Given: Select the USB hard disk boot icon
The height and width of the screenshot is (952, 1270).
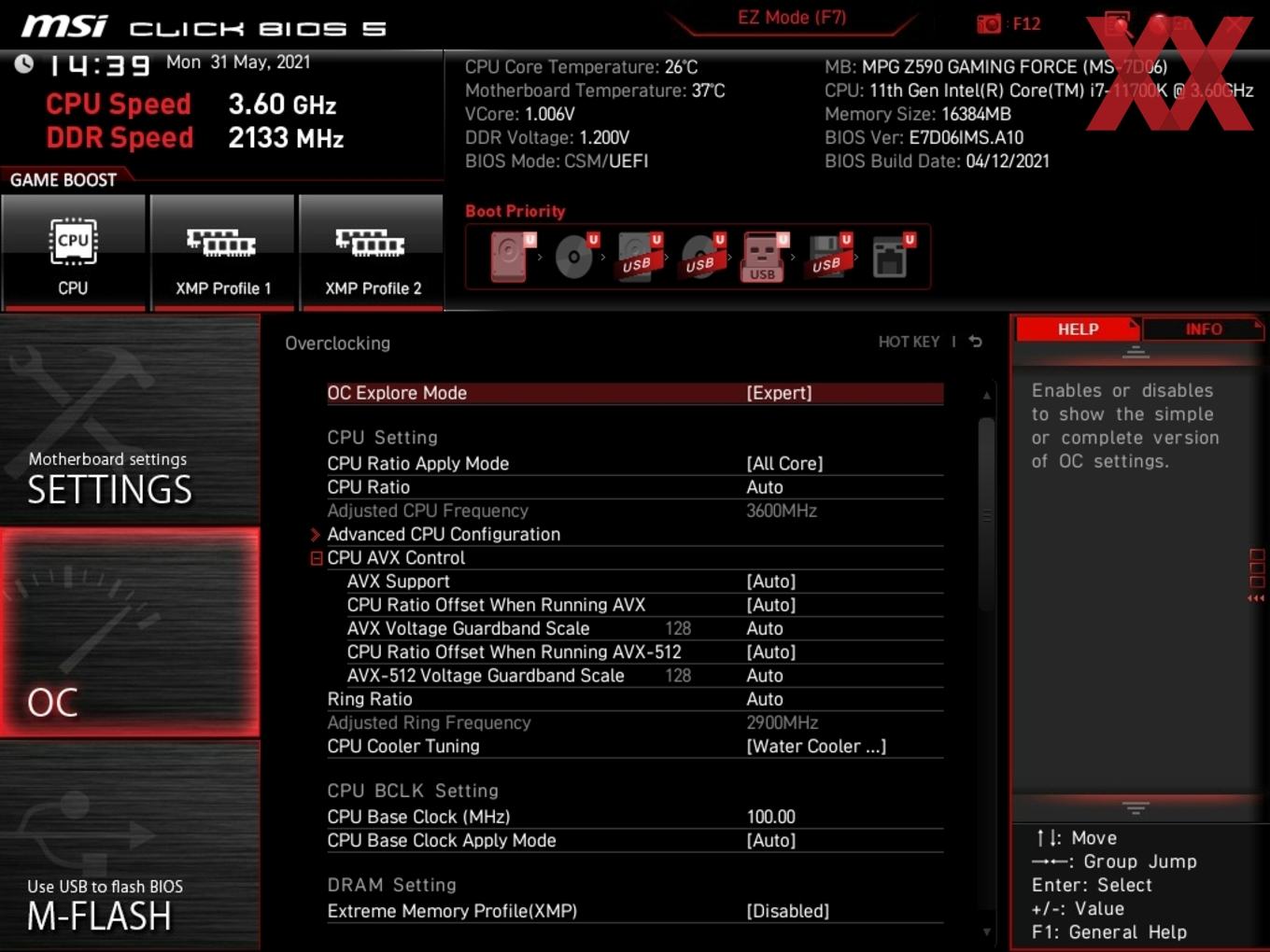Looking at the screenshot, I should [x=639, y=256].
